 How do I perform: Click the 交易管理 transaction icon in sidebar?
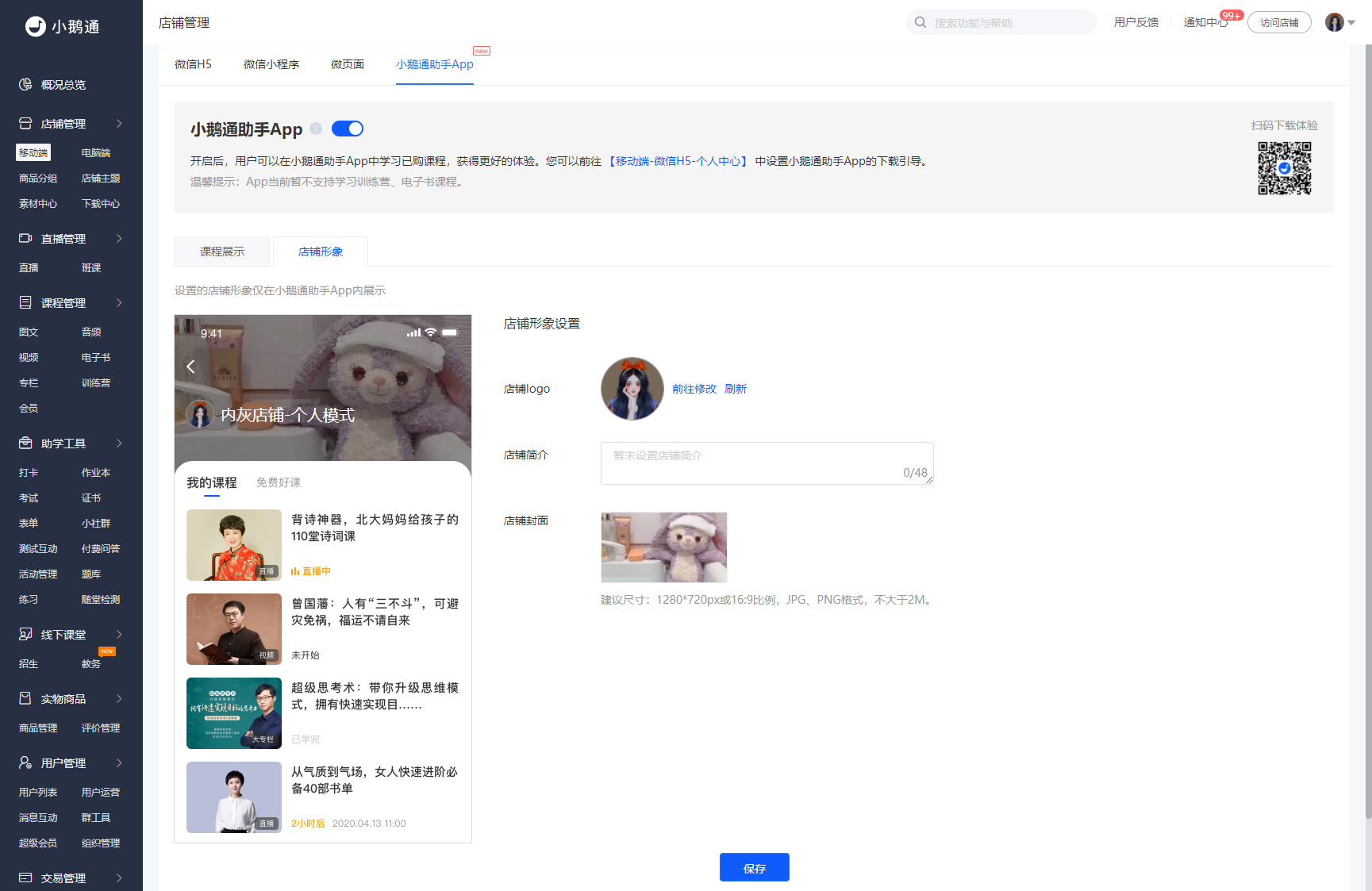tap(25, 878)
